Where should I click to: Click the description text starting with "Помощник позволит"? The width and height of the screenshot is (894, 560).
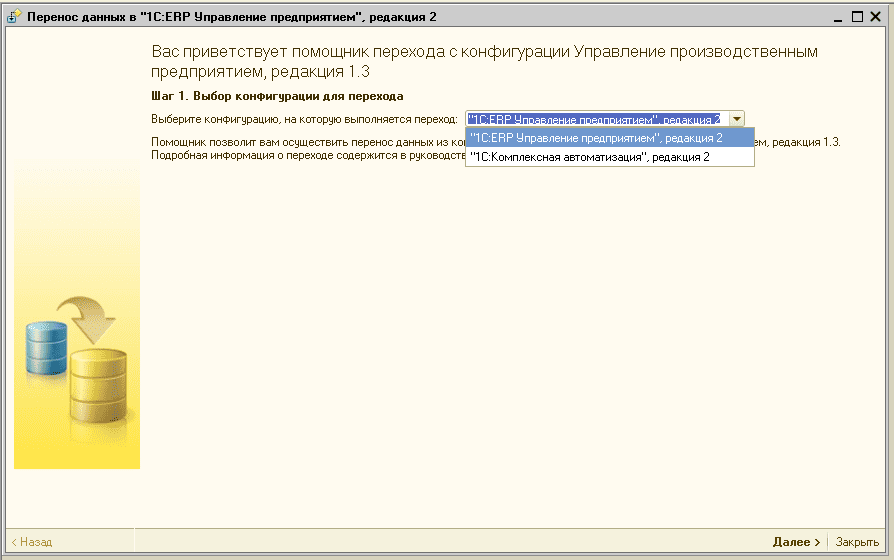click(x=306, y=142)
